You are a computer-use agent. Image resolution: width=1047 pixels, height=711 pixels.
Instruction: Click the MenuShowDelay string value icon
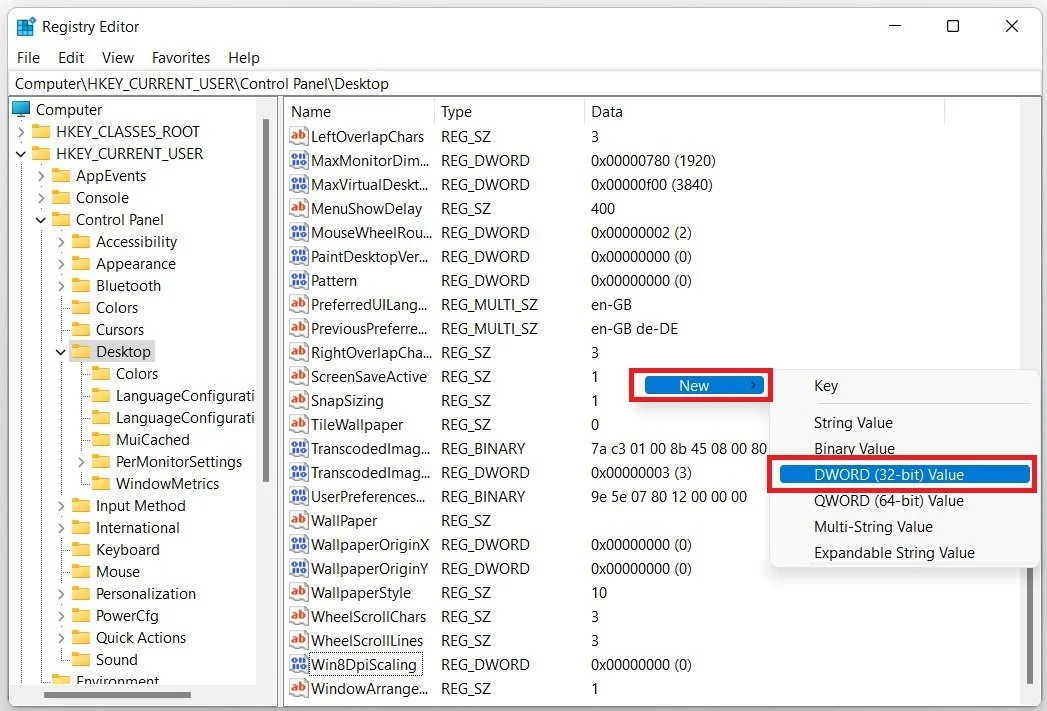[x=298, y=208]
